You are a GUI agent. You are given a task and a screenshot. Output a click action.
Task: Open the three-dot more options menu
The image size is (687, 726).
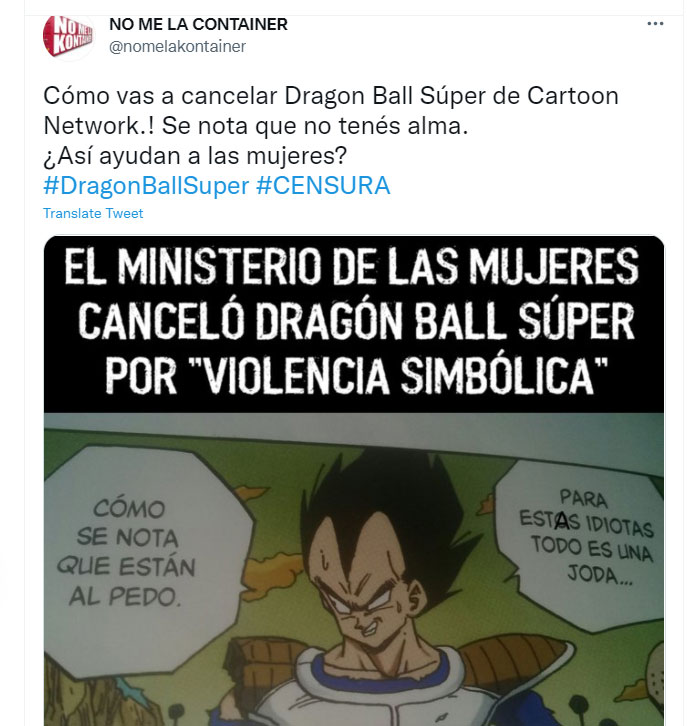tap(655, 24)
